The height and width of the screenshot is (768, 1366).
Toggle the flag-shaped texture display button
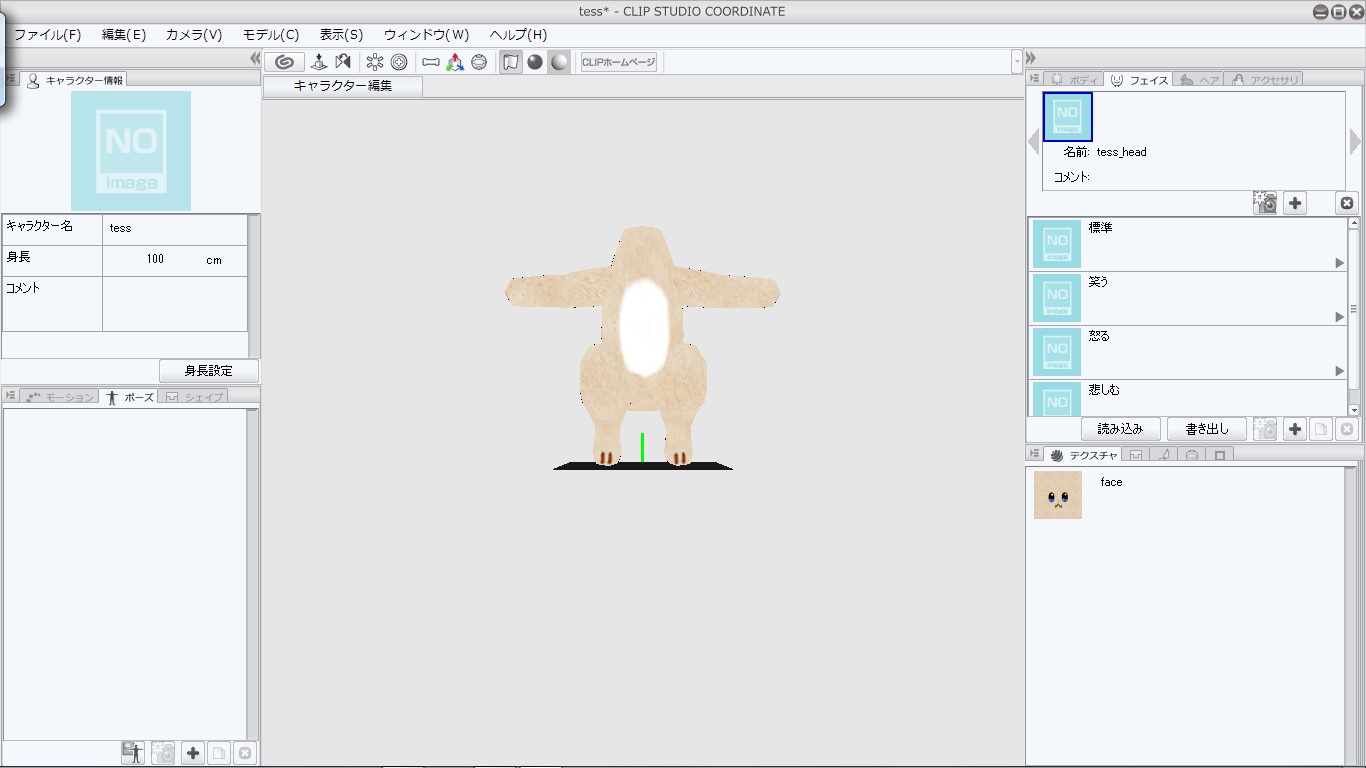tap(511, 62)
